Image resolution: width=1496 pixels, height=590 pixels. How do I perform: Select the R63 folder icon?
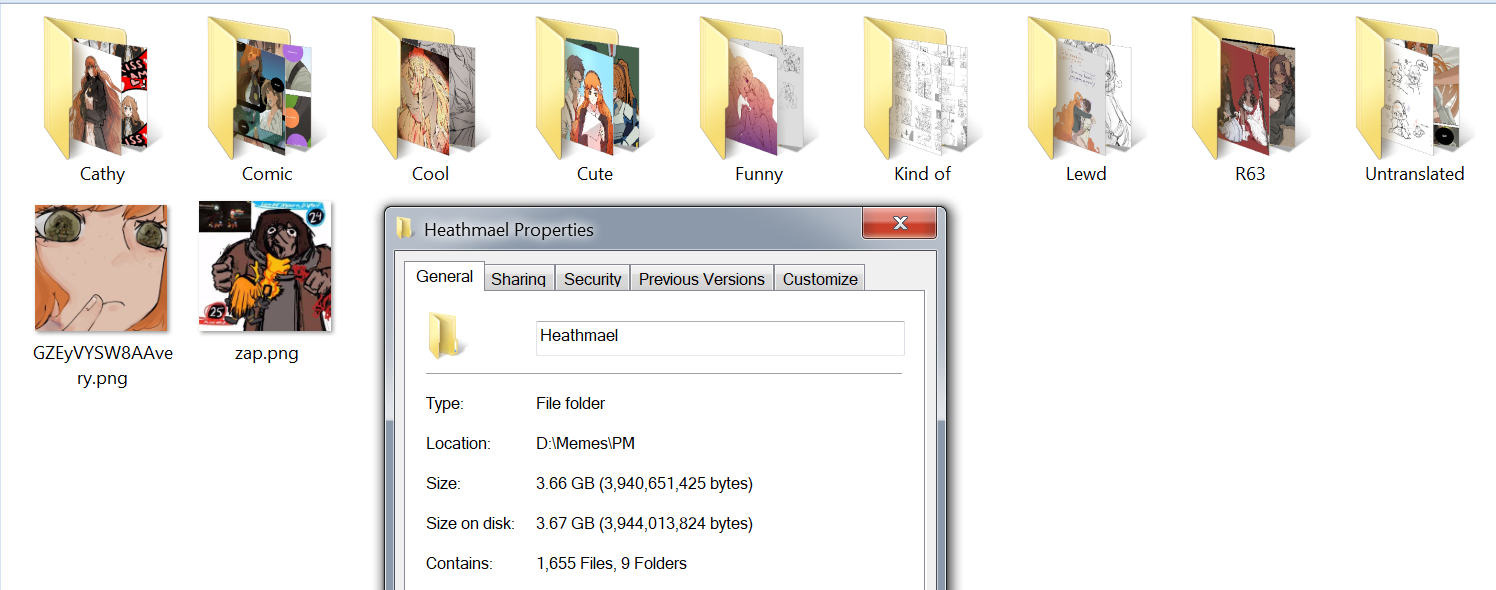(1246, 87)
